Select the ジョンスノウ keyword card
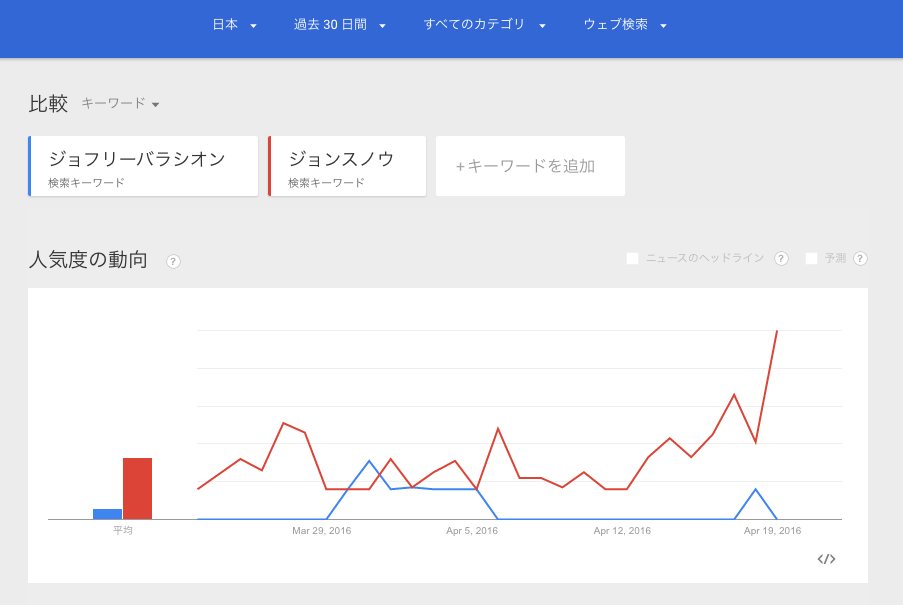Screen dimensions: 903x605 tap(347, 166)
